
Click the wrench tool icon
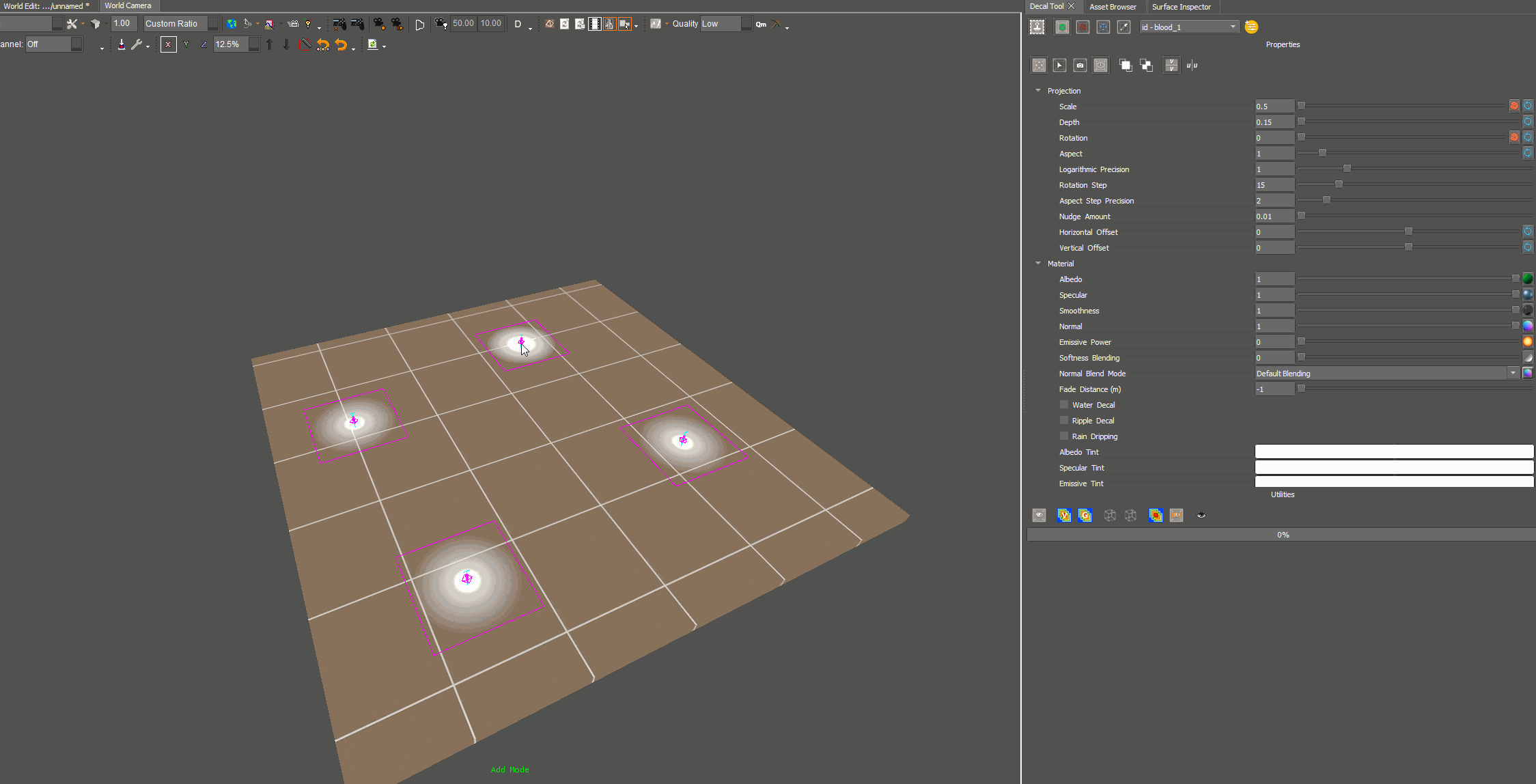point(137,44)
